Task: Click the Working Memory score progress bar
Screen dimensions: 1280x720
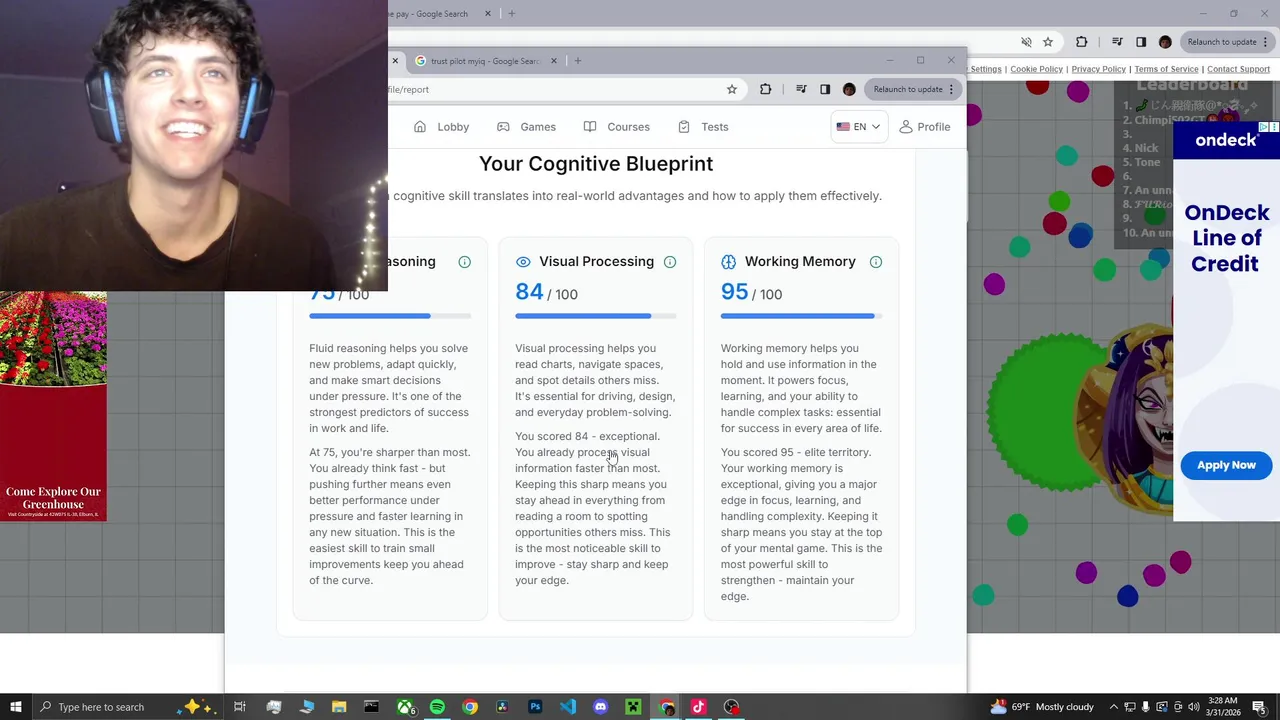Action: (801, 316)
